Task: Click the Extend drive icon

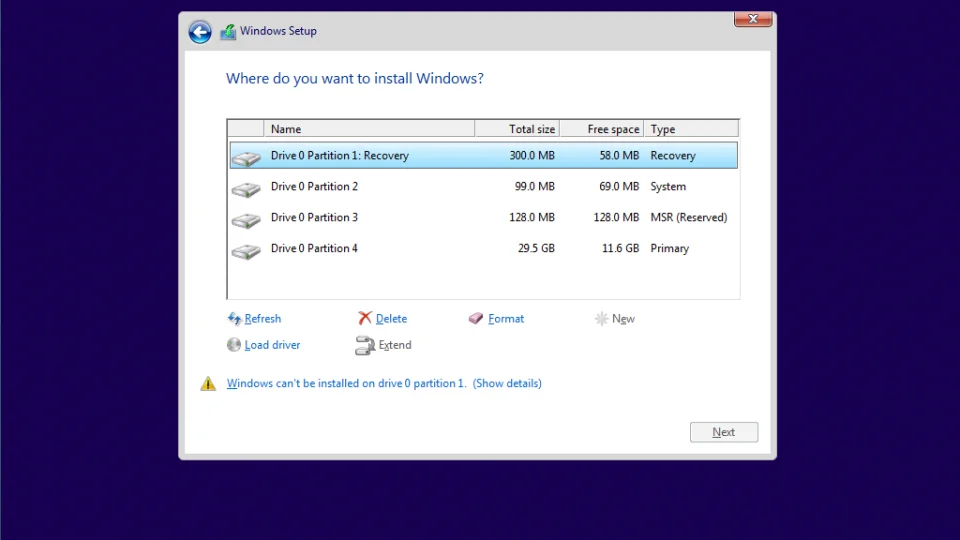Action: 365,345
